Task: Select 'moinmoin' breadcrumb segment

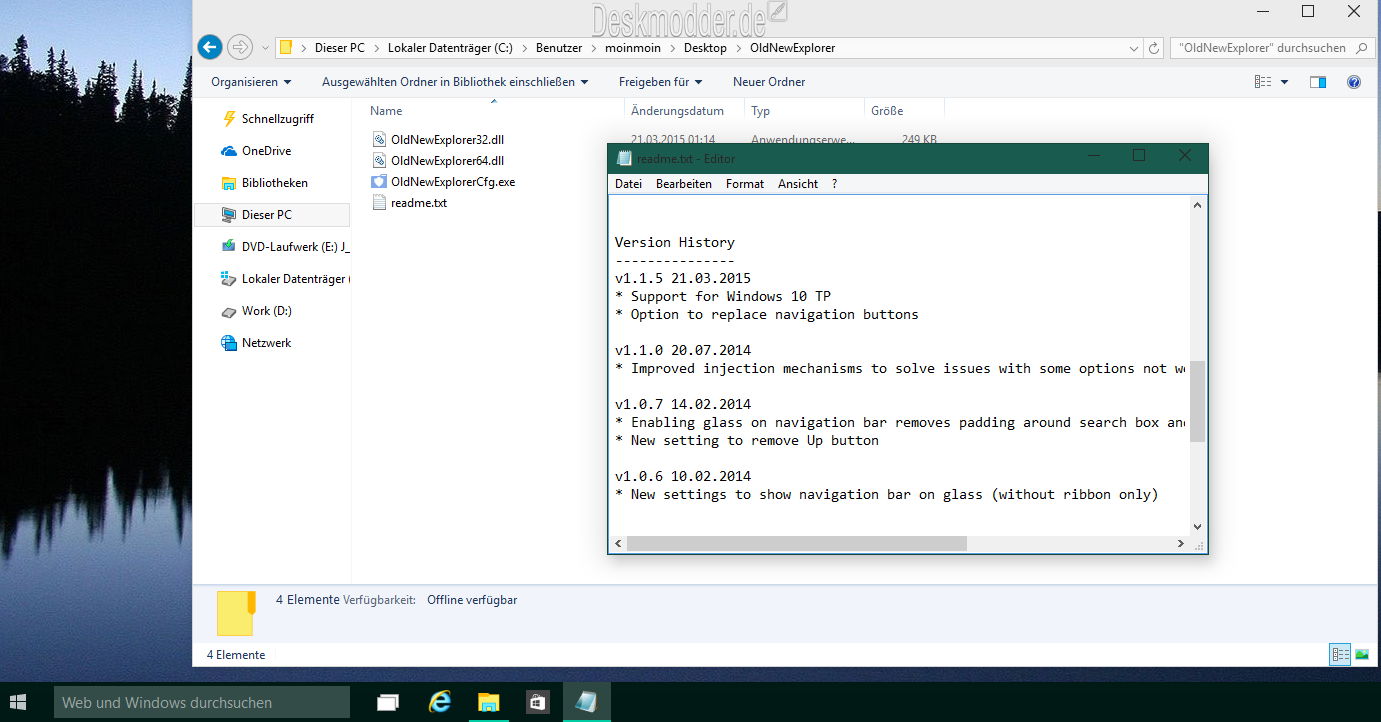Action: (634, 48)
